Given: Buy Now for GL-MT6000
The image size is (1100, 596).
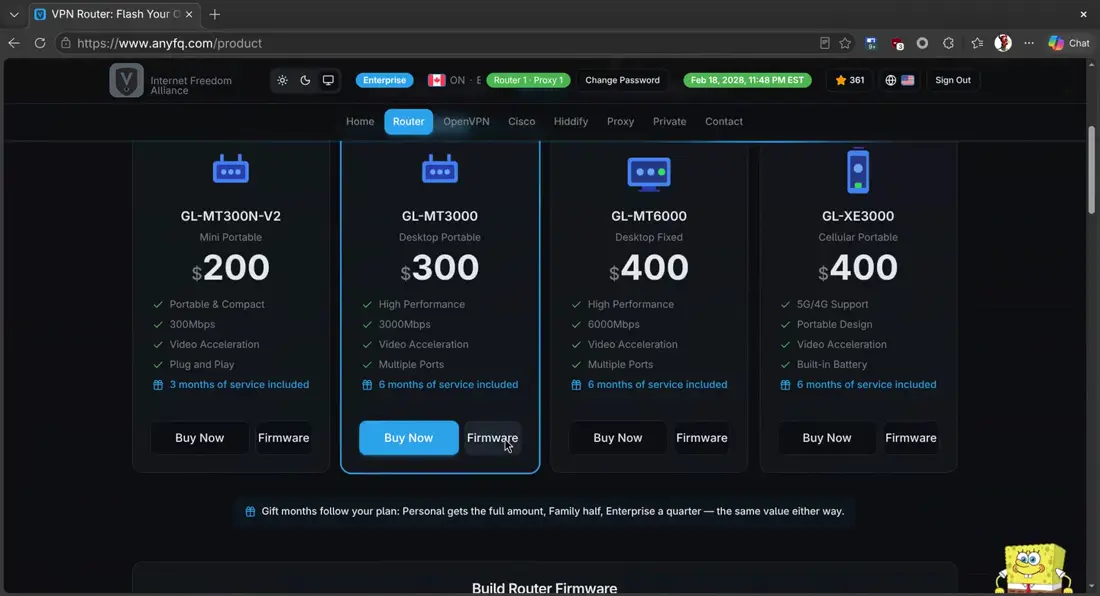Looking at the screenshot, I should (x=617, y=438).
